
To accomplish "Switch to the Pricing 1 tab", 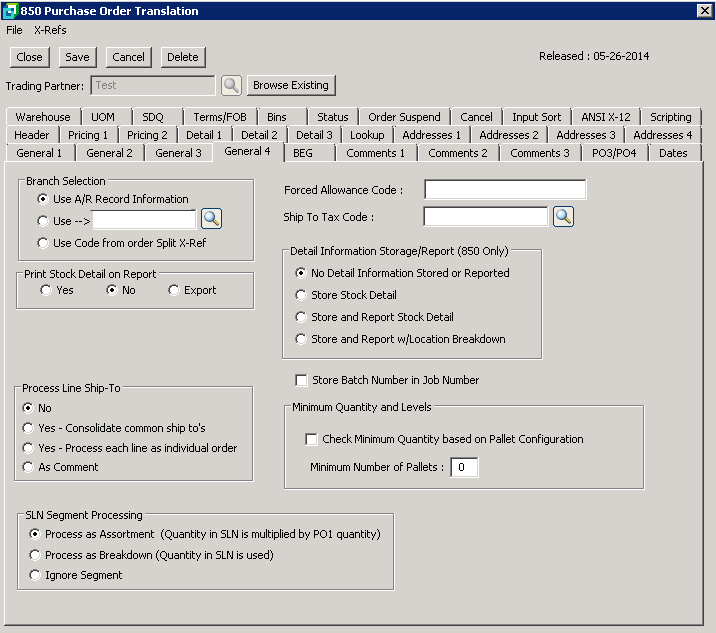I will (88, 135).
